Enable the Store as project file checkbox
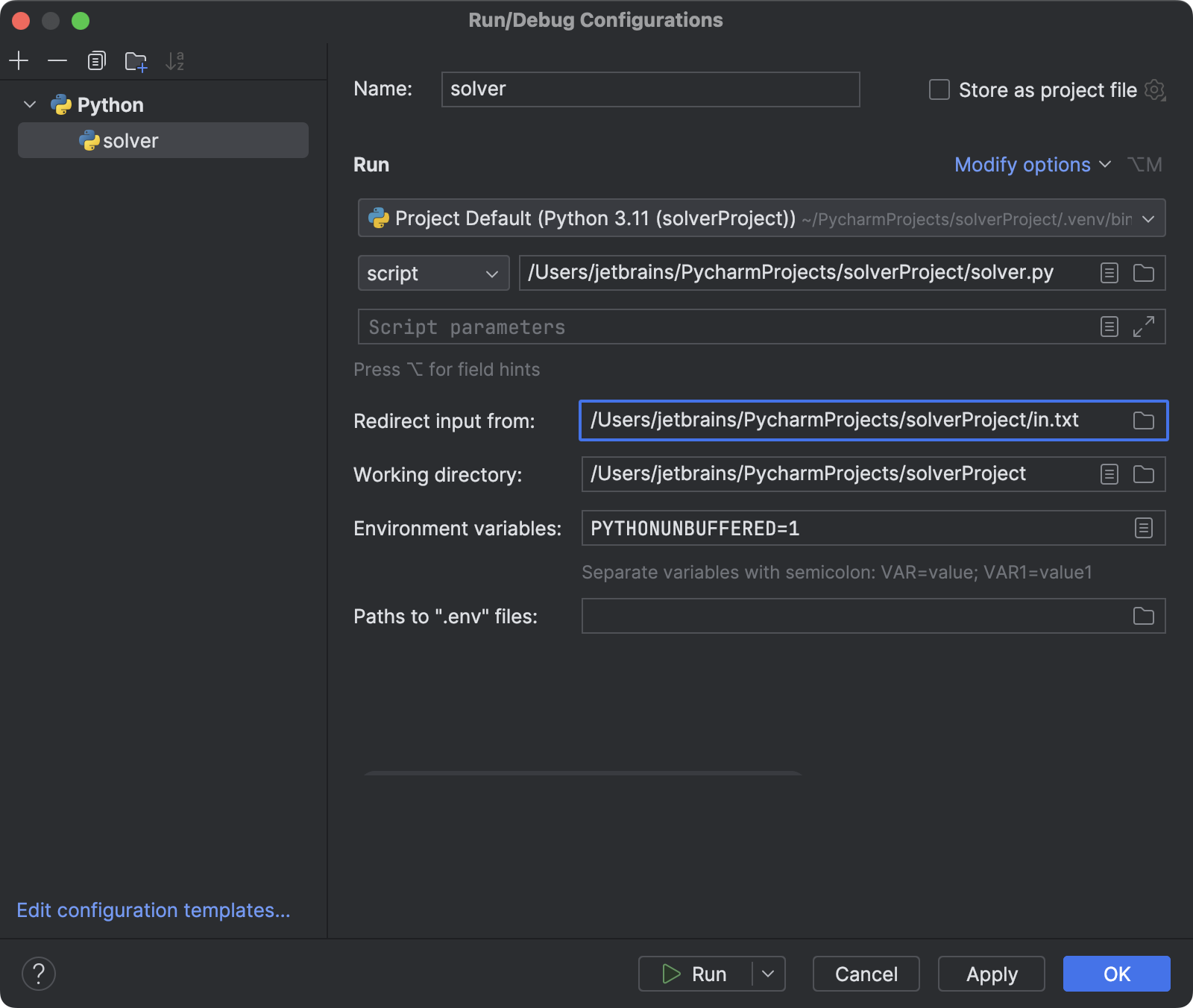This screenshot has width=1193, height=1008. click(x=938, y=89)
